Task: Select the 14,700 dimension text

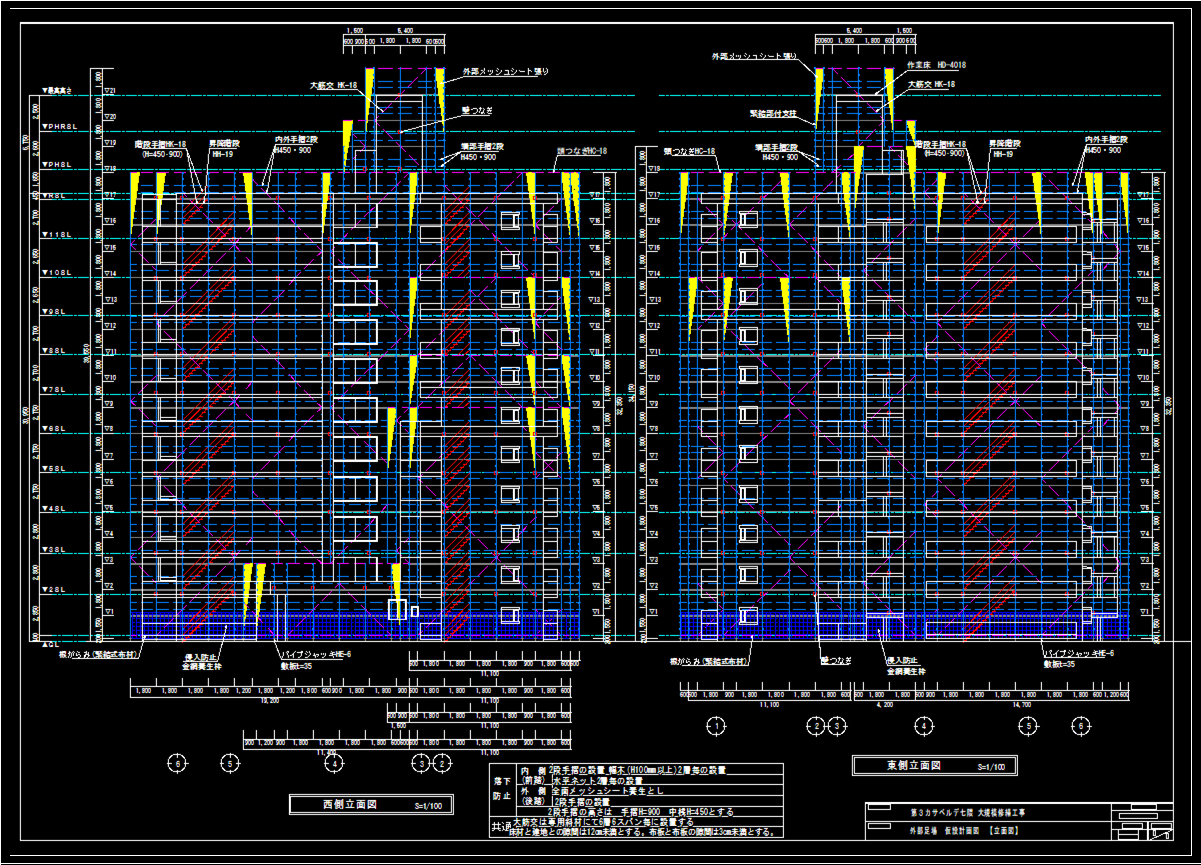Action: [x=1022, y=705]
